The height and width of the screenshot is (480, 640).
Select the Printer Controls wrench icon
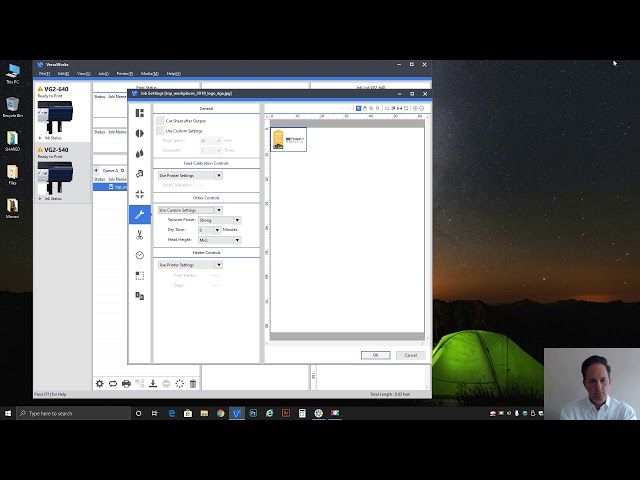coord(140,214)
